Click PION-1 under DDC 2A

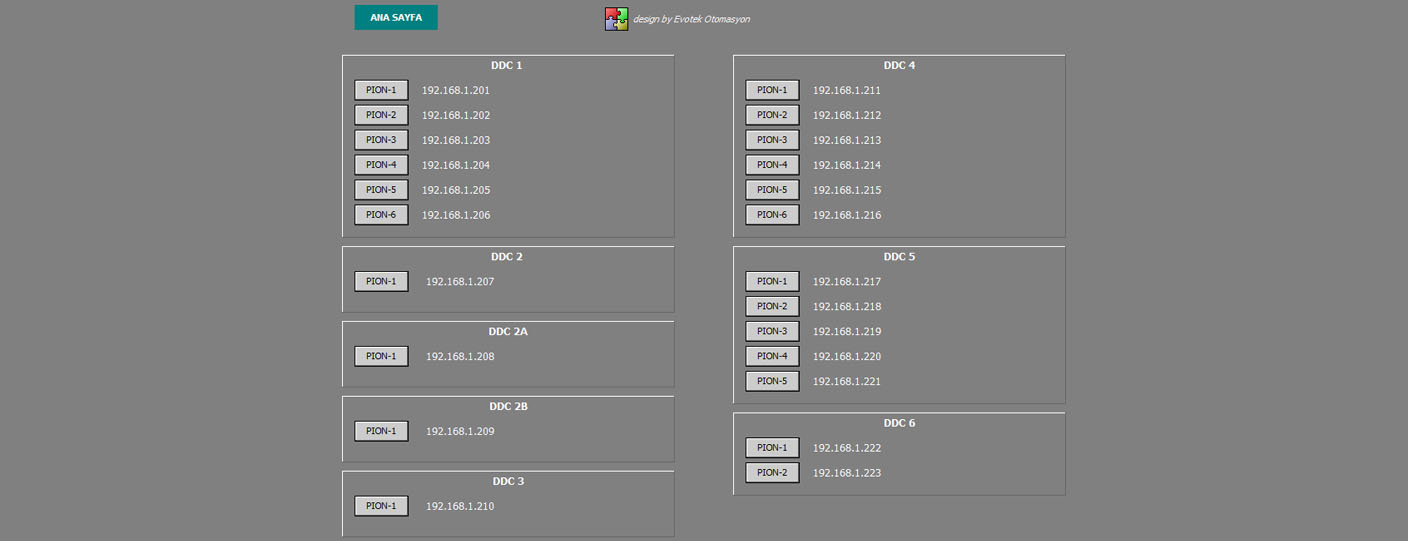381,356
